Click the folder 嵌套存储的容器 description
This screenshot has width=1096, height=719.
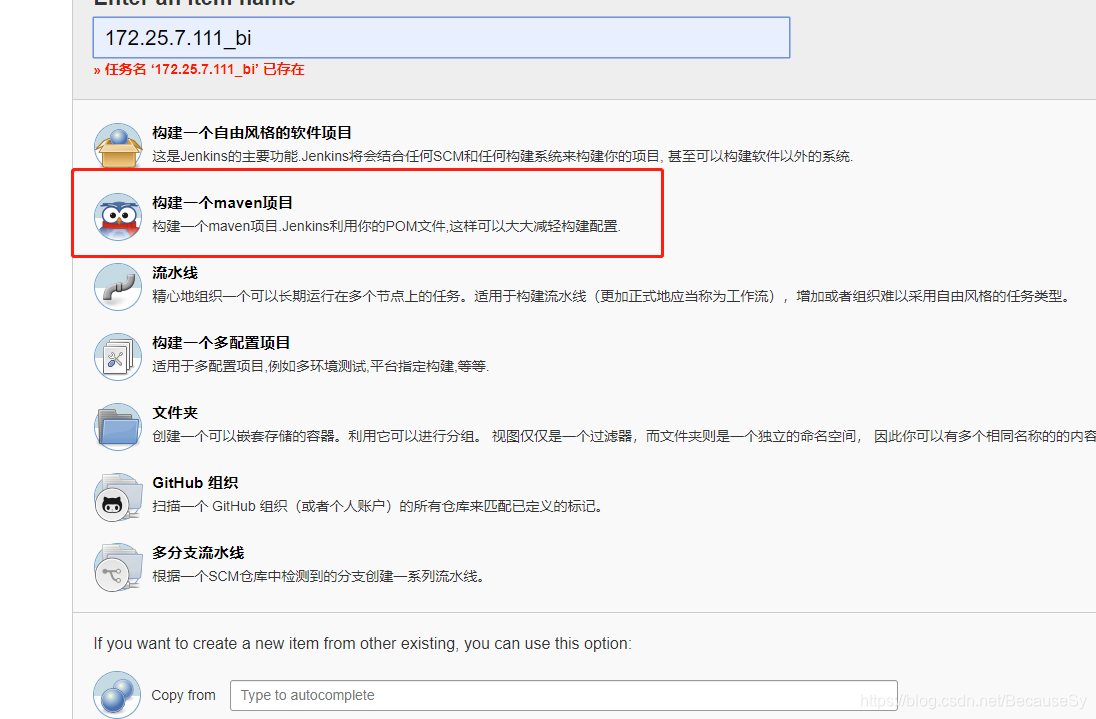pos(624,436)
